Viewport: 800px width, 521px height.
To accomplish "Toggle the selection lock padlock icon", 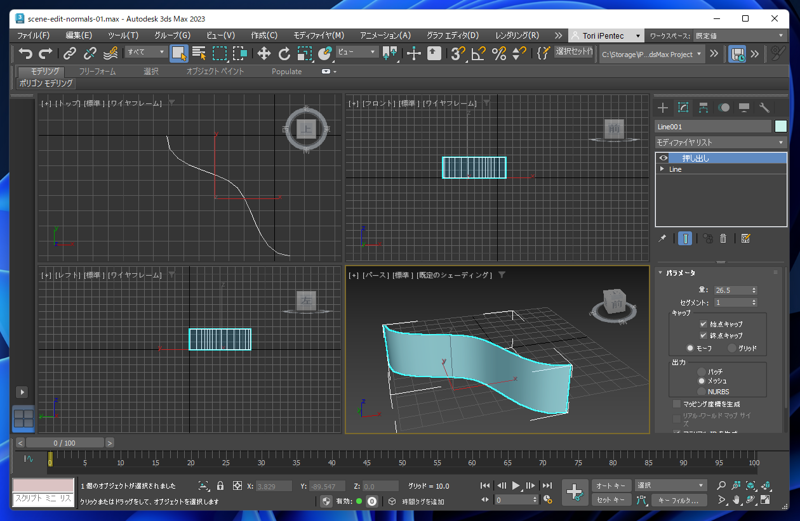I will (x=220, y=486).
